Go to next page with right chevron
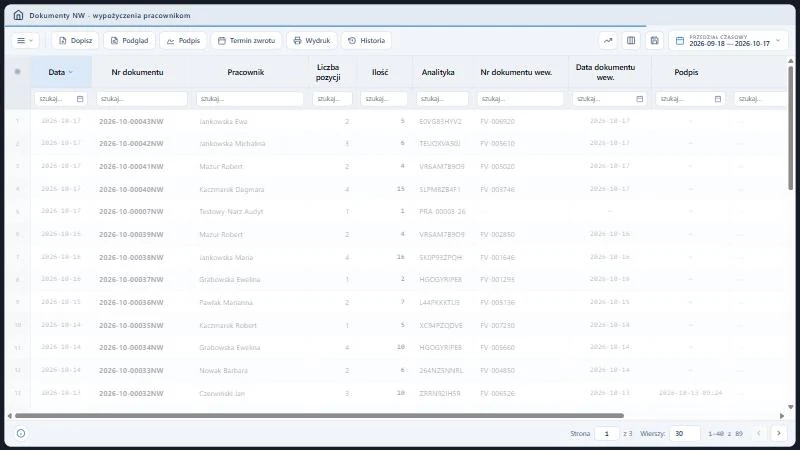This screenshot has width=800, height=450. coord(779,433)
